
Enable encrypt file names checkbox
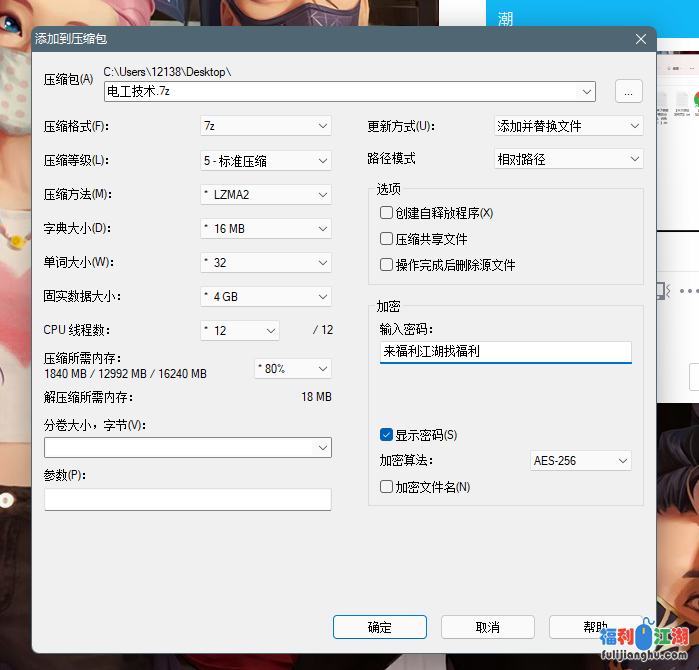coord(386,487)
